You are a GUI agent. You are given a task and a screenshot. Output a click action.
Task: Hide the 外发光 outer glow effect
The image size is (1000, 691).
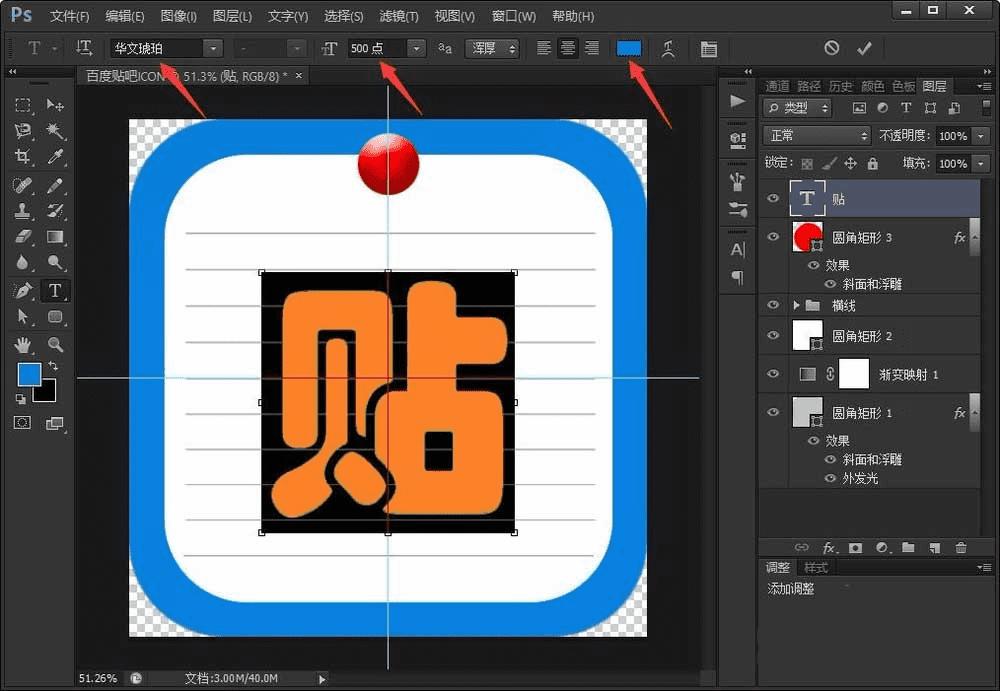click(x=830, y=478)
